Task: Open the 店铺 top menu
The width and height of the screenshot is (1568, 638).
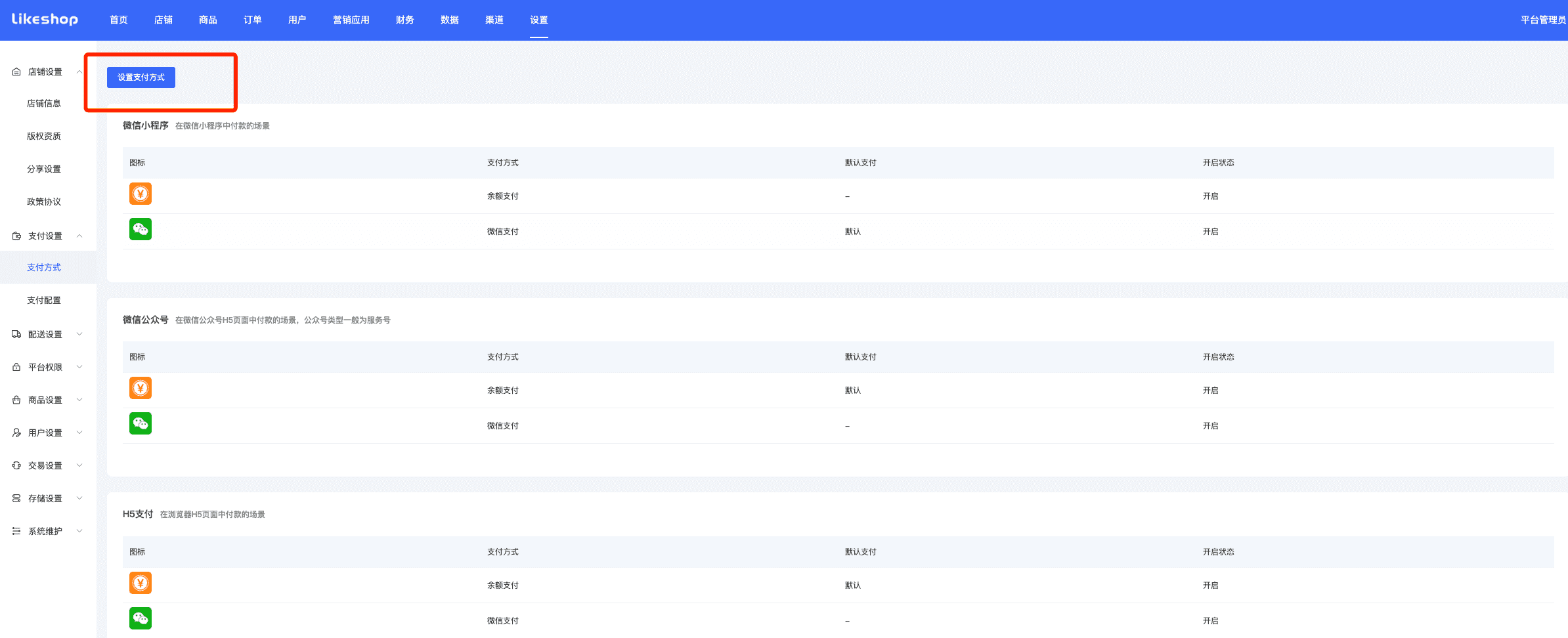Action: (x=163, y=20)
